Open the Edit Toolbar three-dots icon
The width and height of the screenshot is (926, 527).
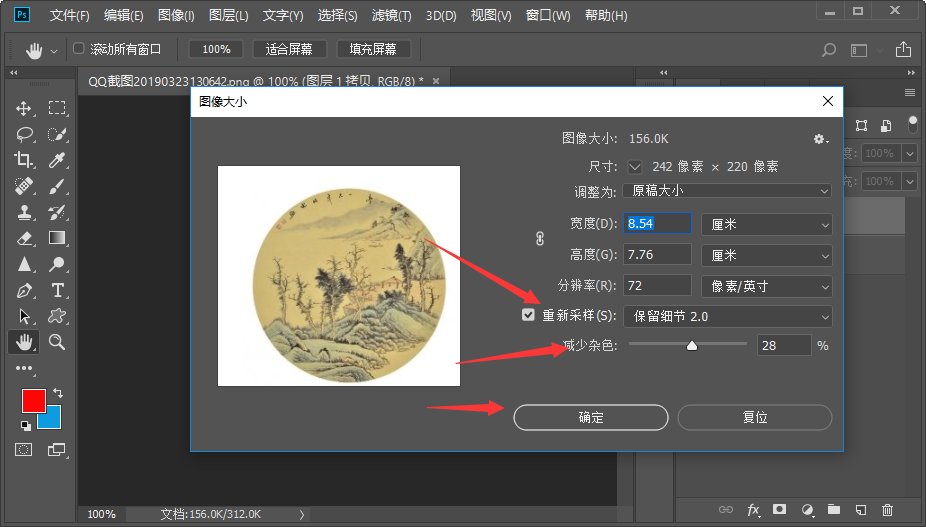tap(24, 368)
